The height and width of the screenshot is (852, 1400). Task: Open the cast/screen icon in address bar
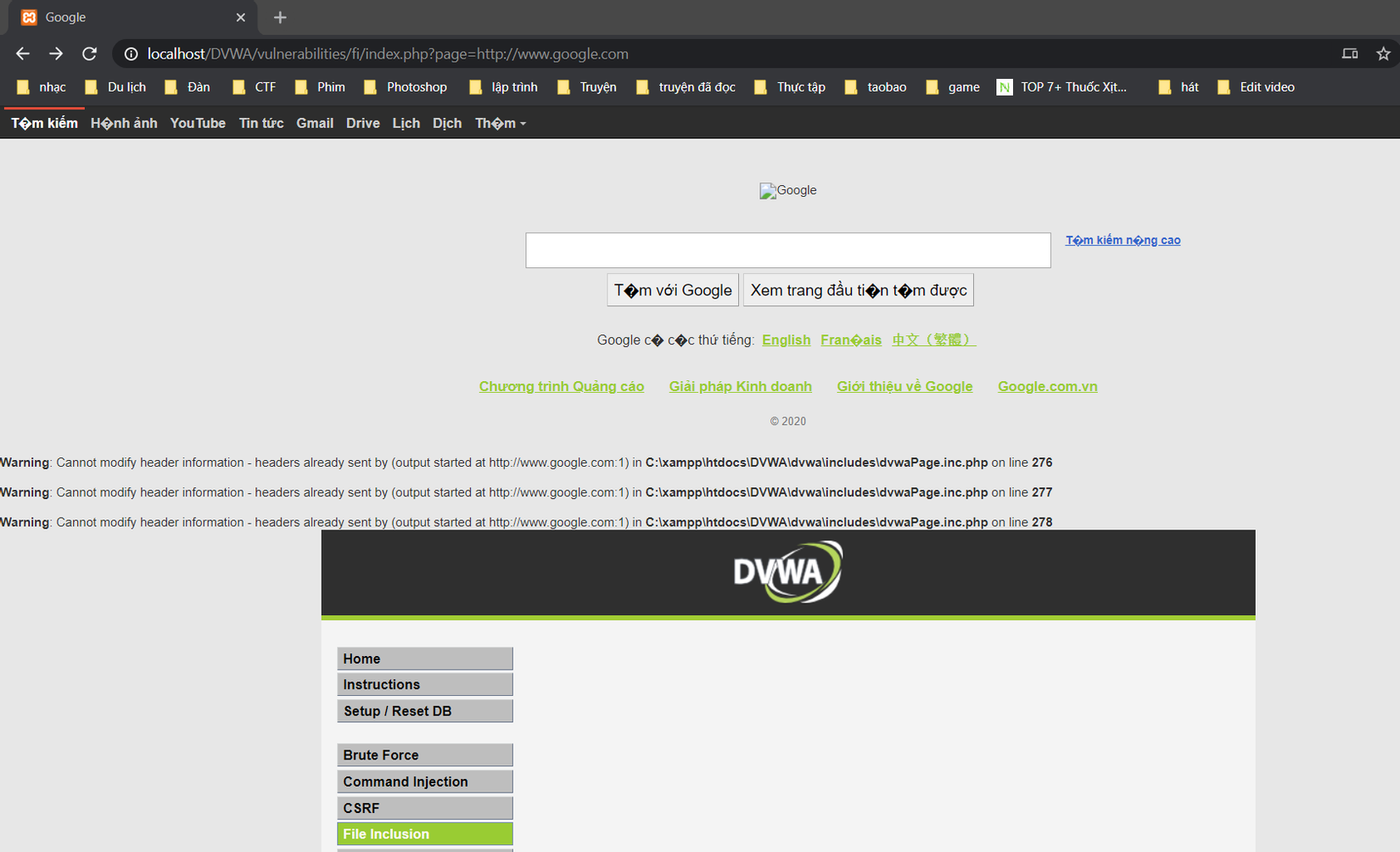1350,53
